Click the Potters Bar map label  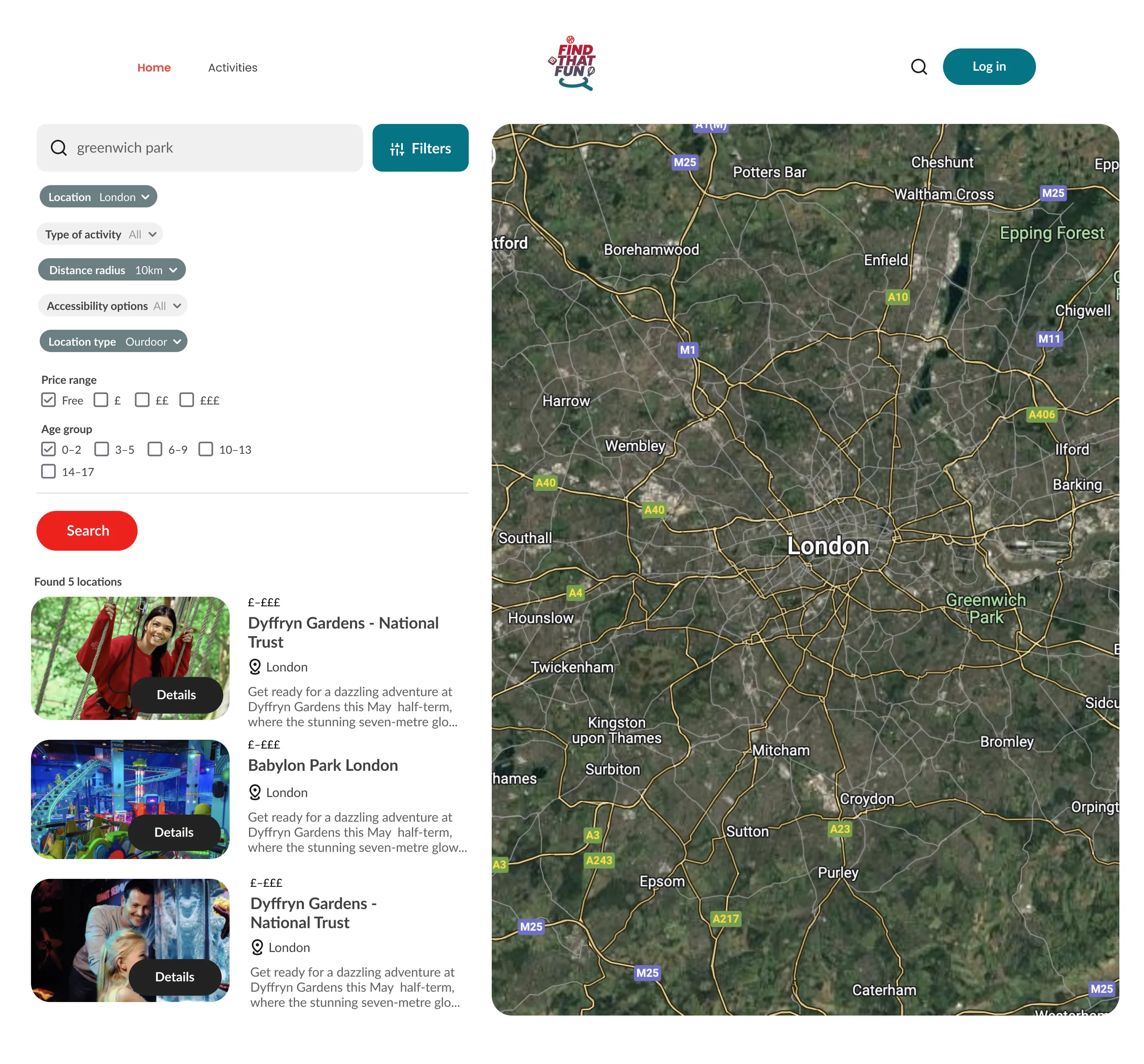(x=769, y=172)
